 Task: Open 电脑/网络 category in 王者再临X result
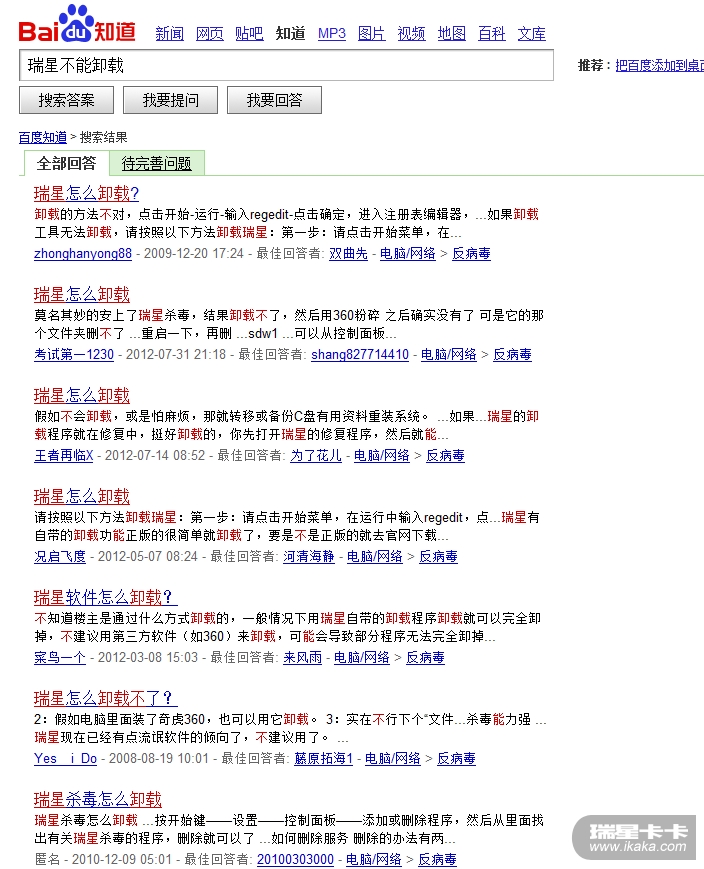point(381,456)
